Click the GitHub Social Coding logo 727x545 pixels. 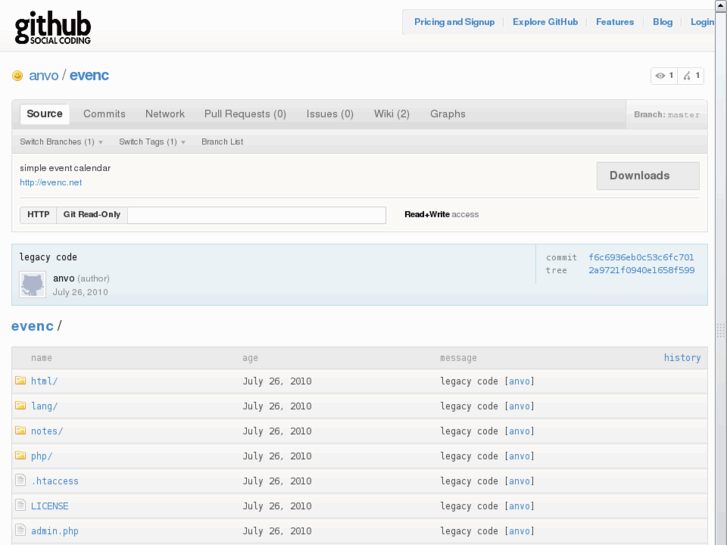click(x=53, y=28)
